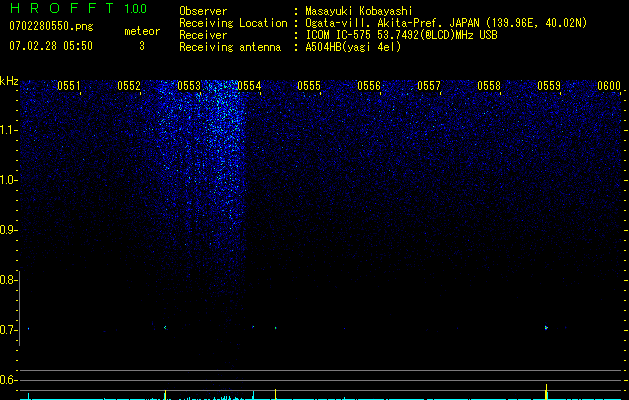Click the HROFFT title text
The image size is (629, 400).
(x=62, y=8)
